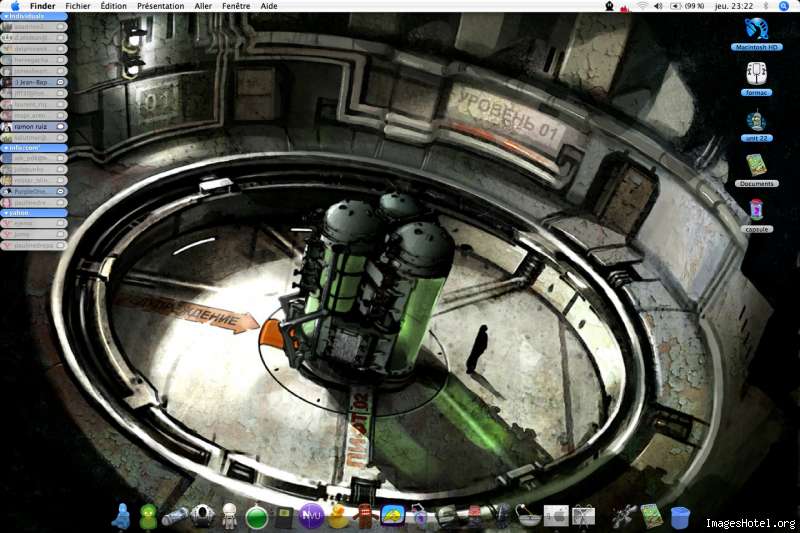
Task: Open the Documents folder on desktop
Action: [x=756, y=170]
